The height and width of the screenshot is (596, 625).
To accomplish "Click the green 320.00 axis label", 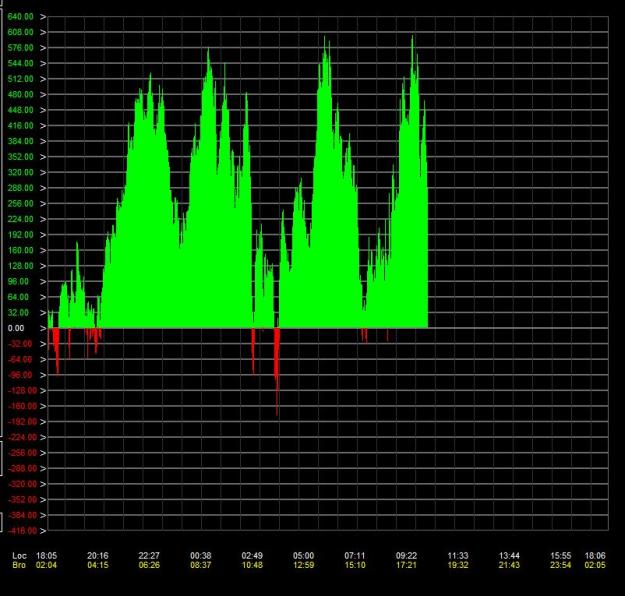I will [20, 172].
